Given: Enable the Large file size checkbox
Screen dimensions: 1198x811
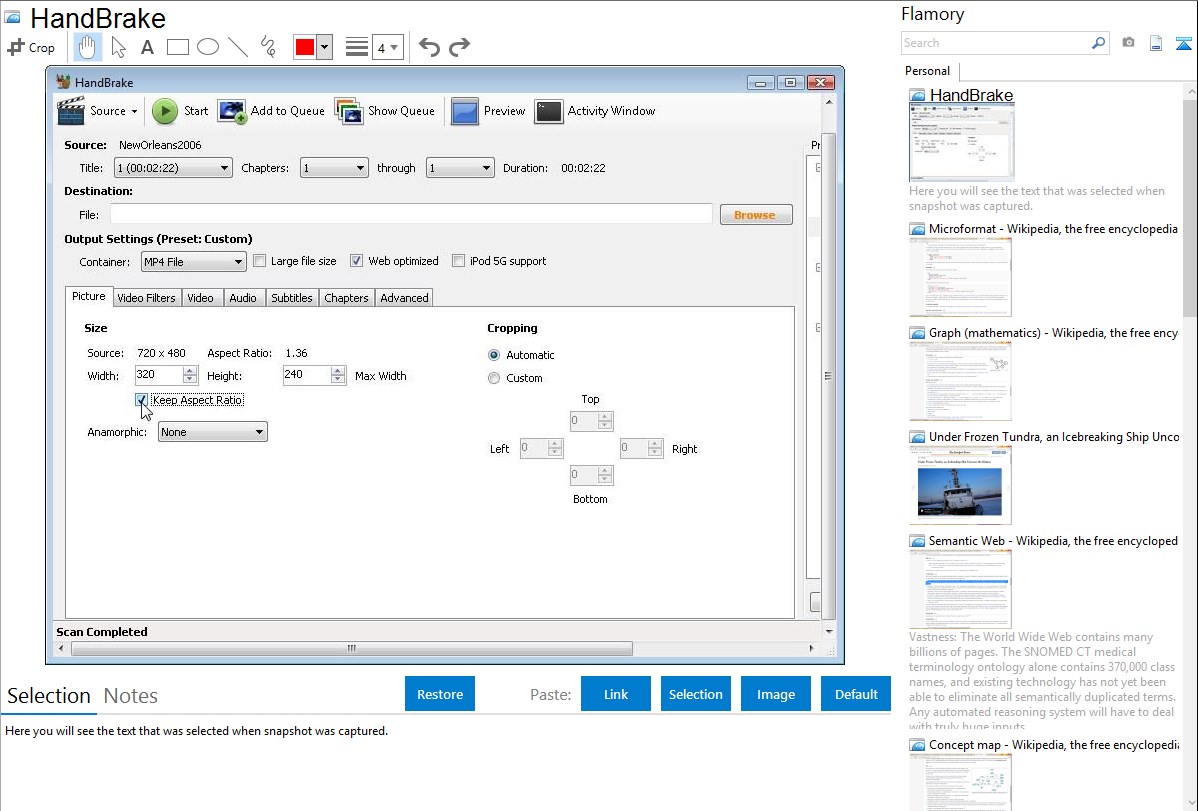Looking at the screenshot, I should (260, 261).
